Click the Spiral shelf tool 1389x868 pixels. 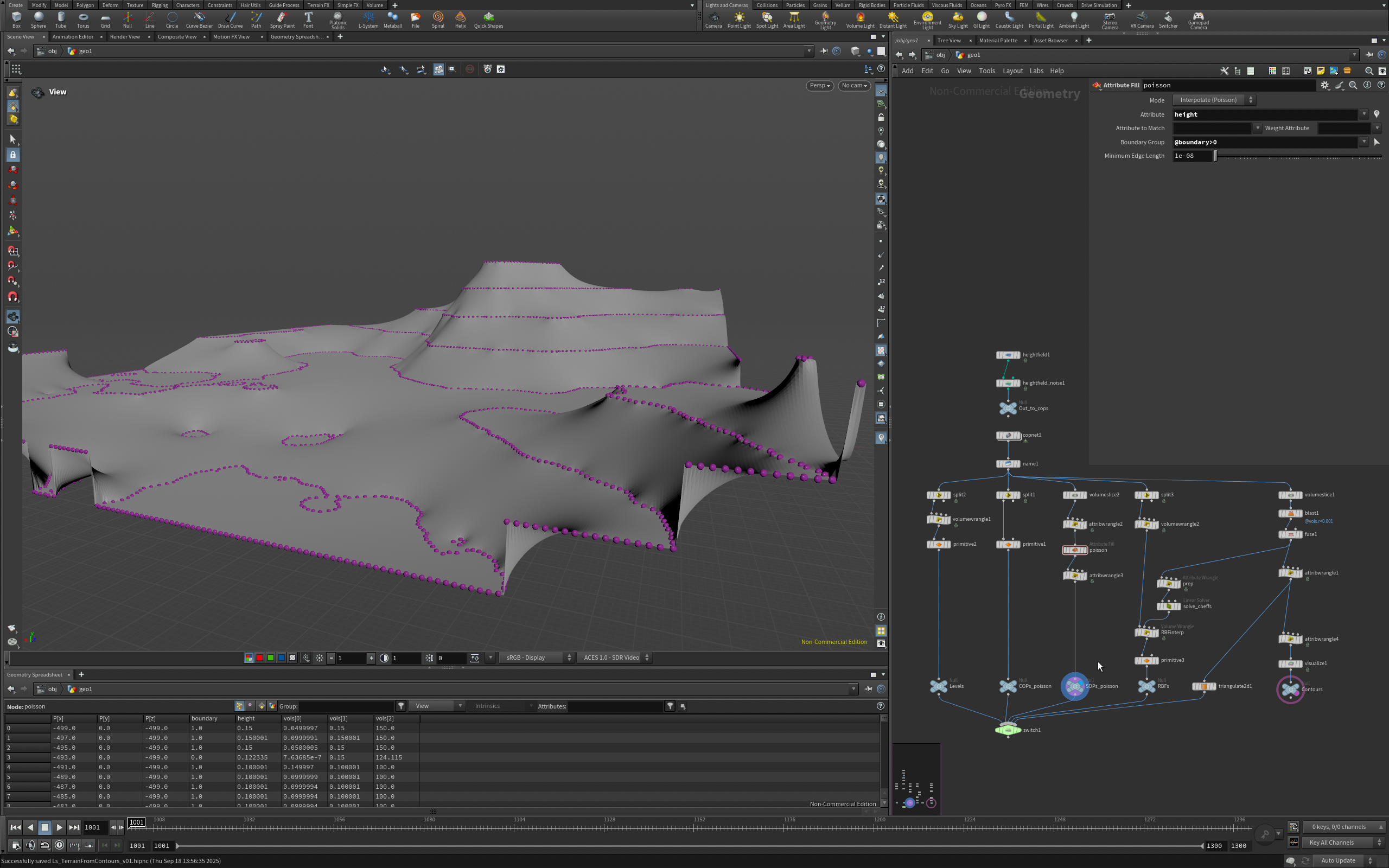[x=437, y=20]
